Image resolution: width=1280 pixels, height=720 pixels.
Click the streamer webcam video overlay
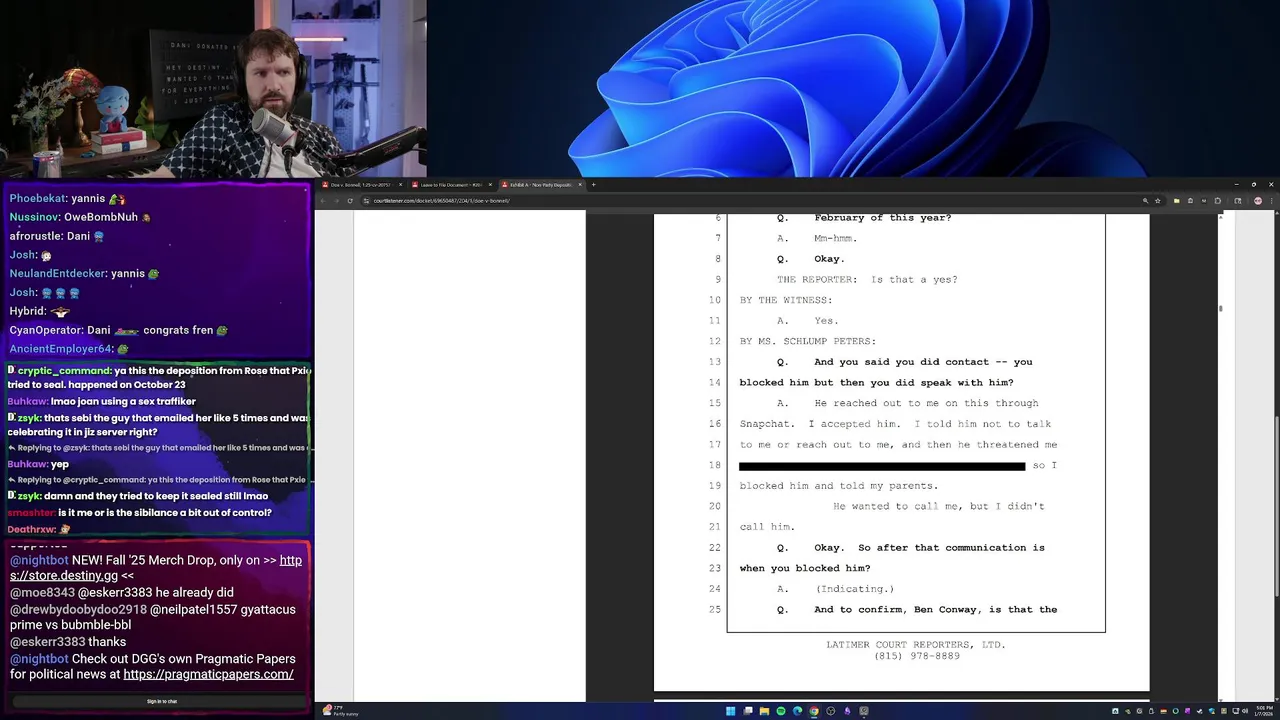(x=213, y=89)
